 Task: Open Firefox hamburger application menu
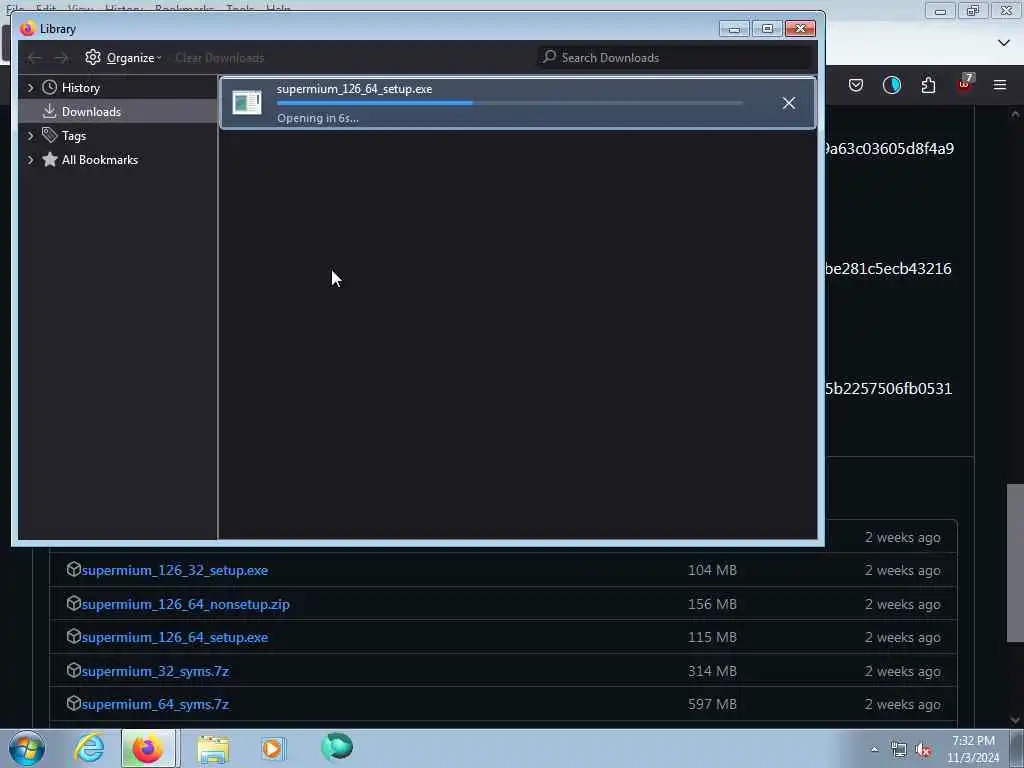pyautogui.click(x=1000, y=86)
